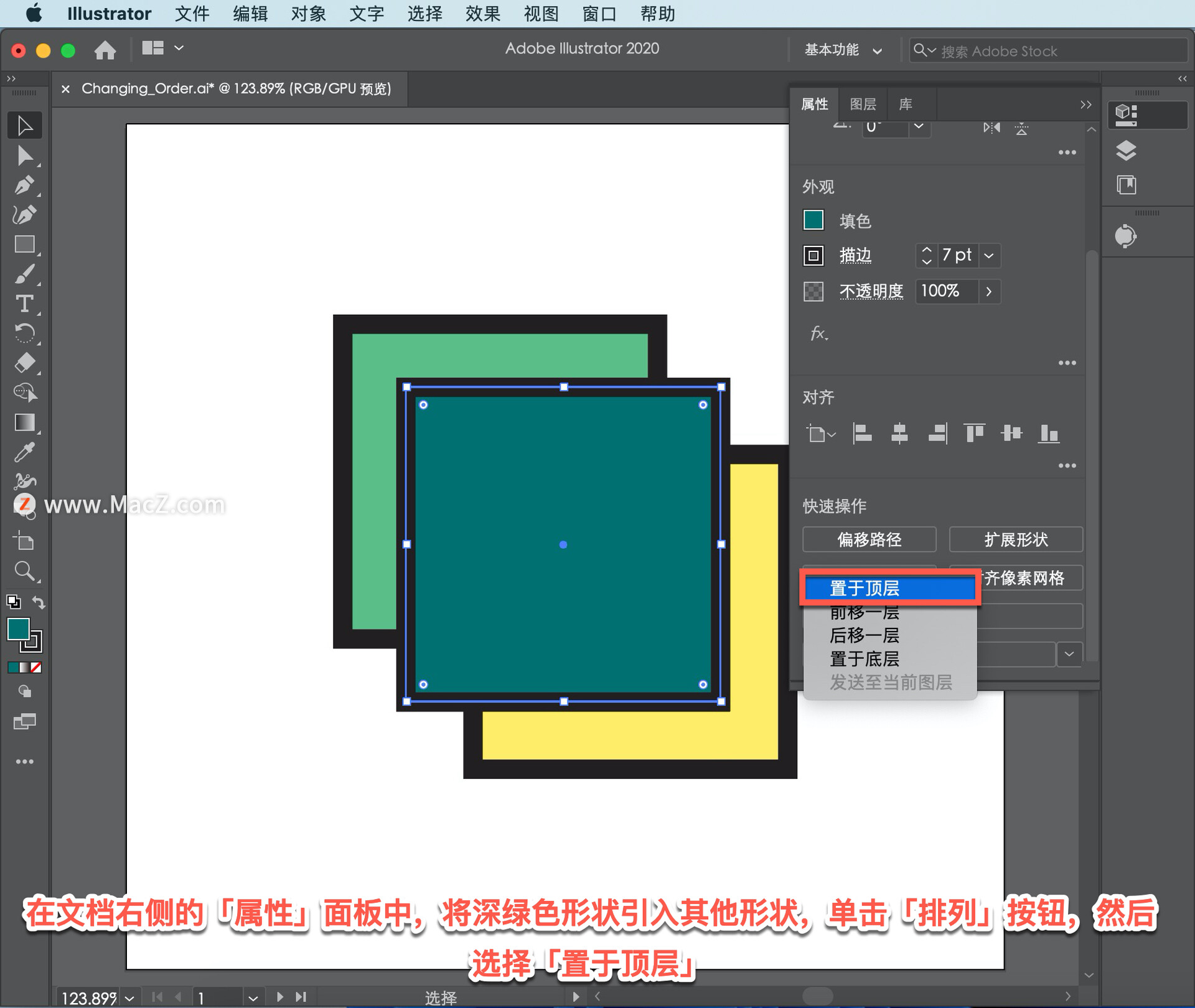Select the Rotate tool
The width and height of the screenshot is (1195, 1008).
(x=25, y=334)
